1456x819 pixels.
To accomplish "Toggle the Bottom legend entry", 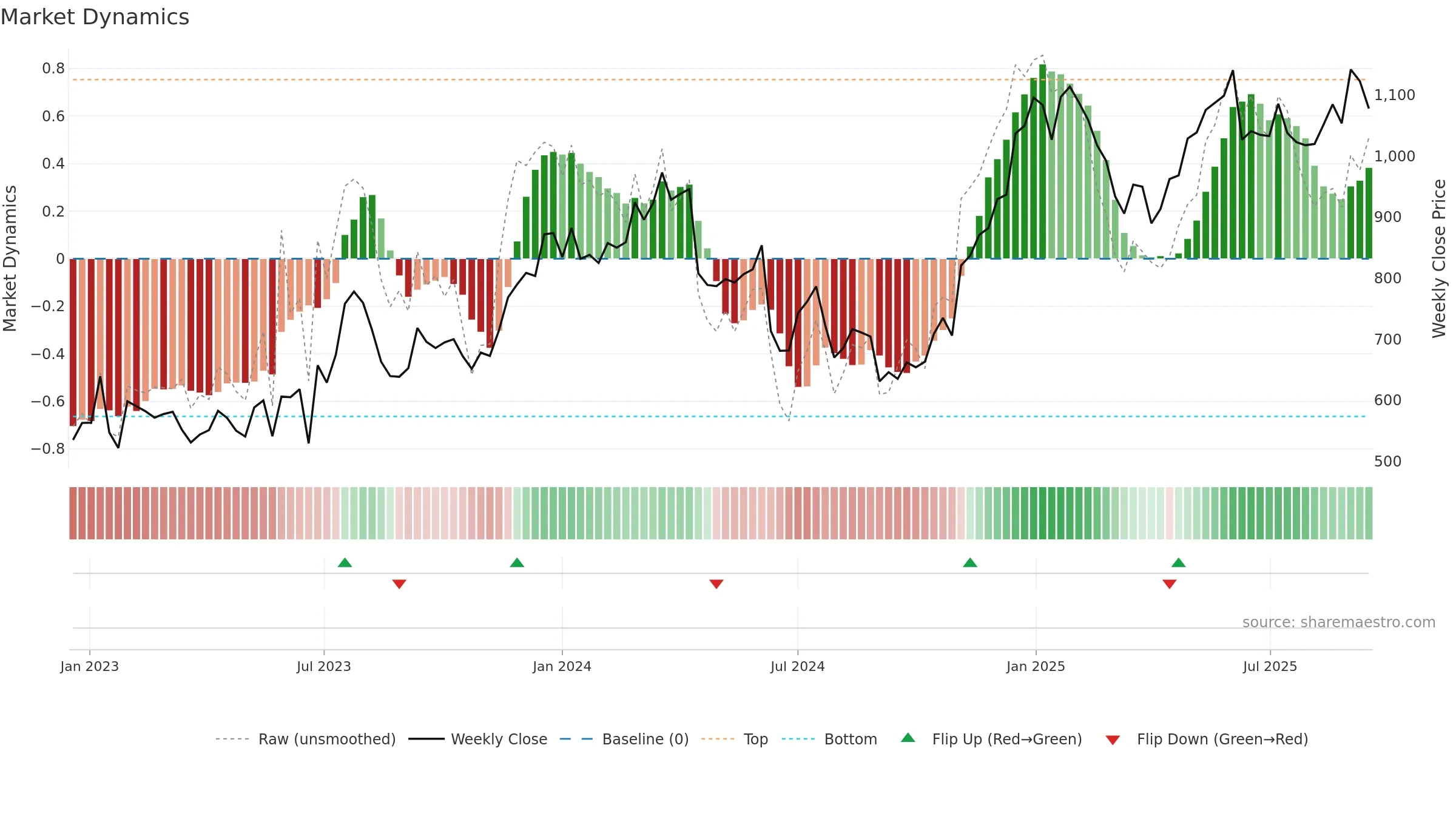I will pos(829,739).
